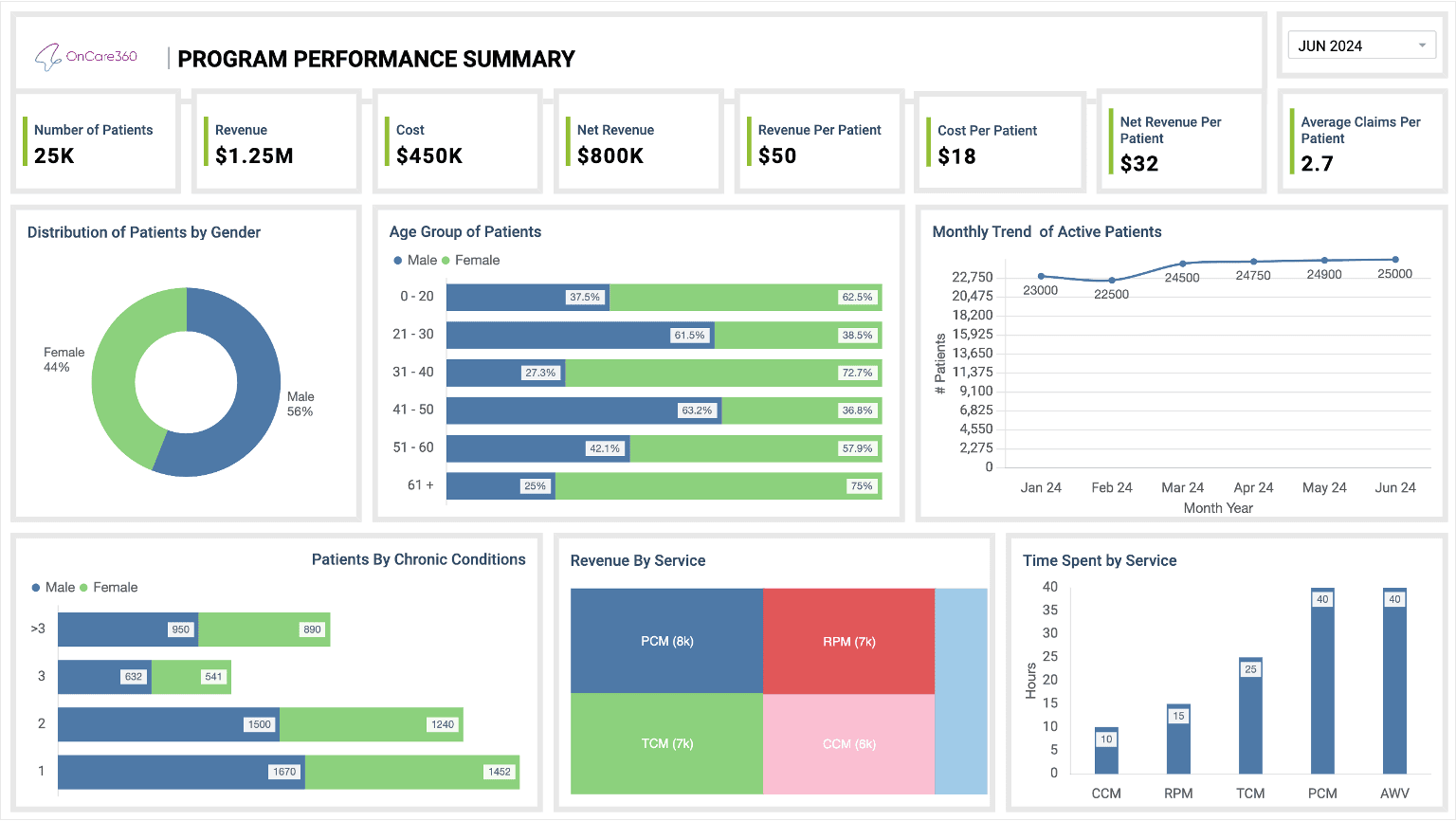
Task: Select the Mar 24 data point labeled 24500
Action: point(1183,264)
